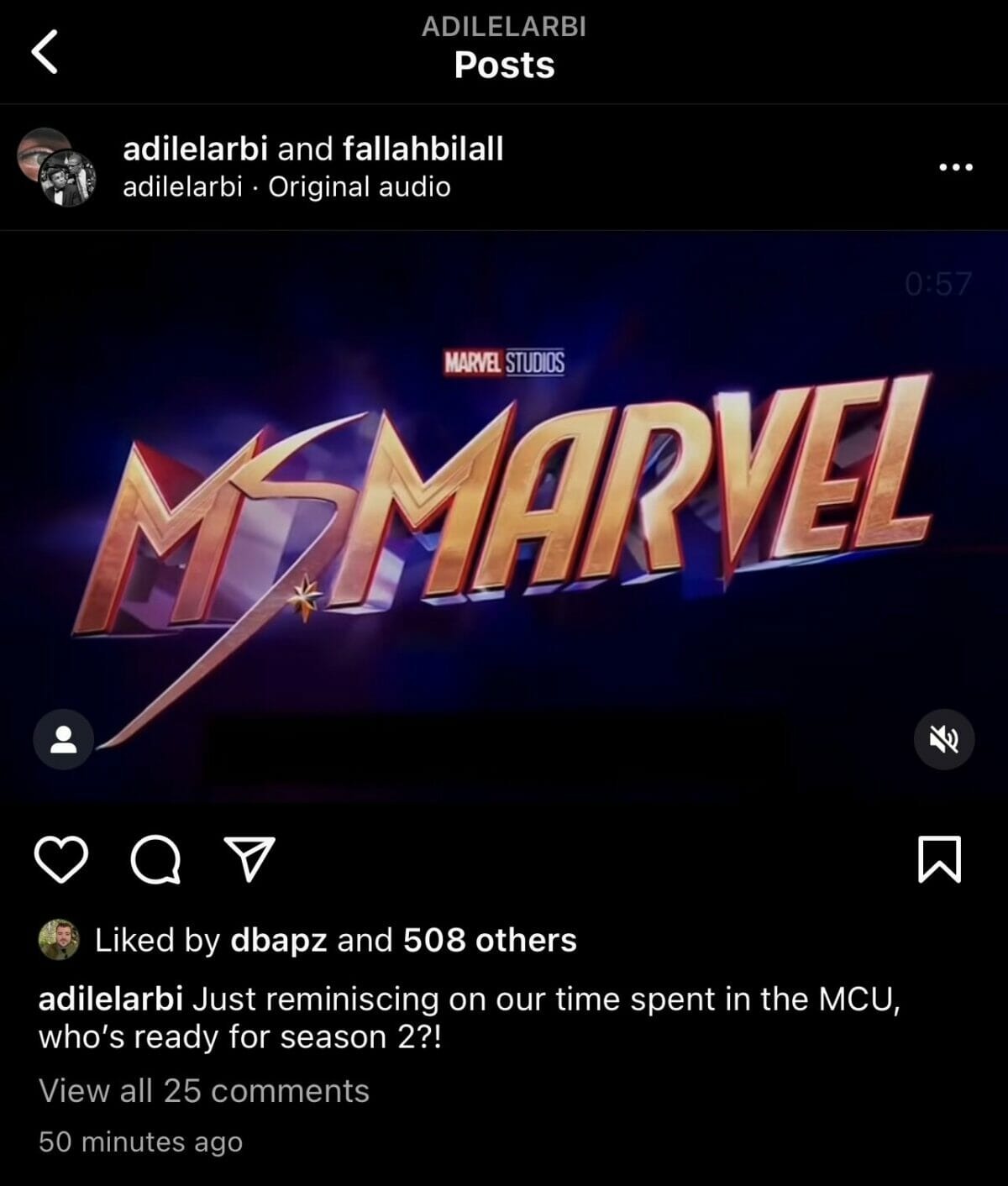Tap the 0:57 video time indicator

(938, 283)
